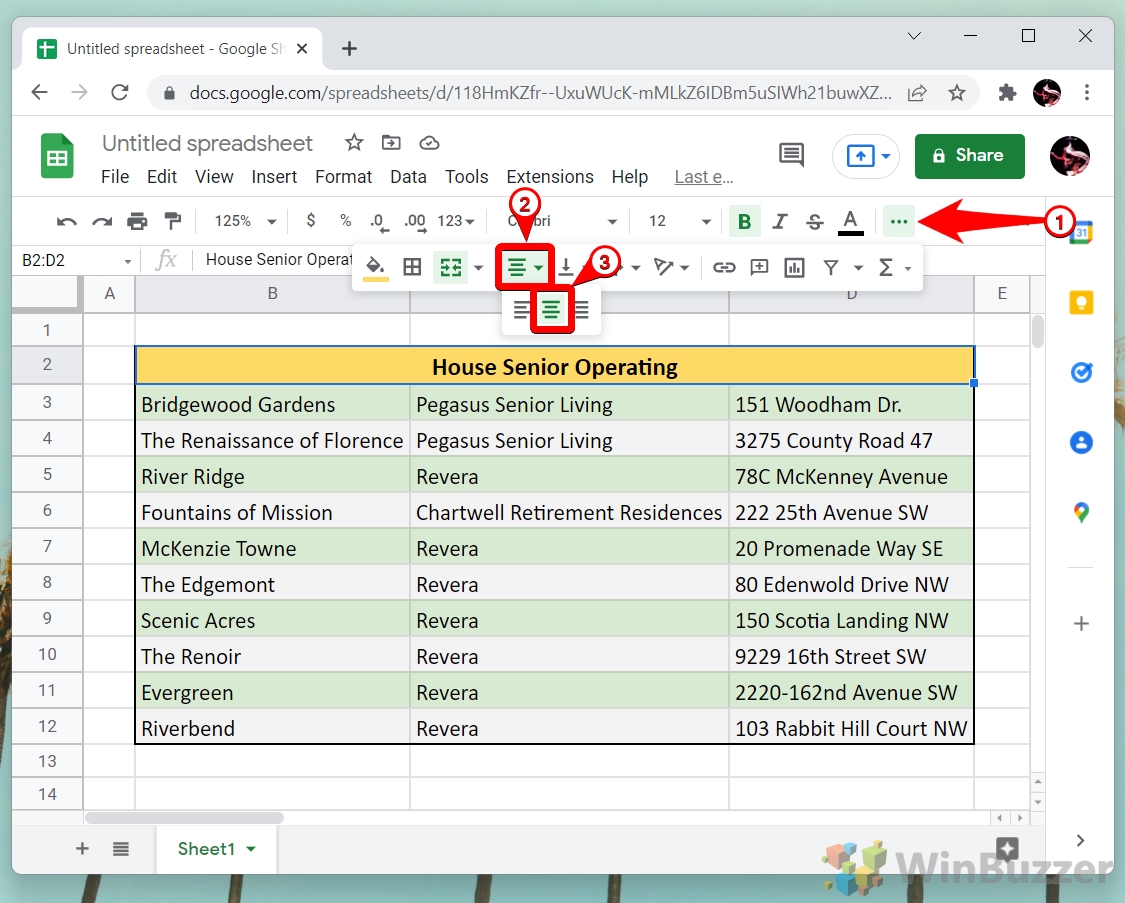The height and width of the screenshot is (903, 1125).
Task: Toggle the Create a filter icon
Action: pos(831,268)
